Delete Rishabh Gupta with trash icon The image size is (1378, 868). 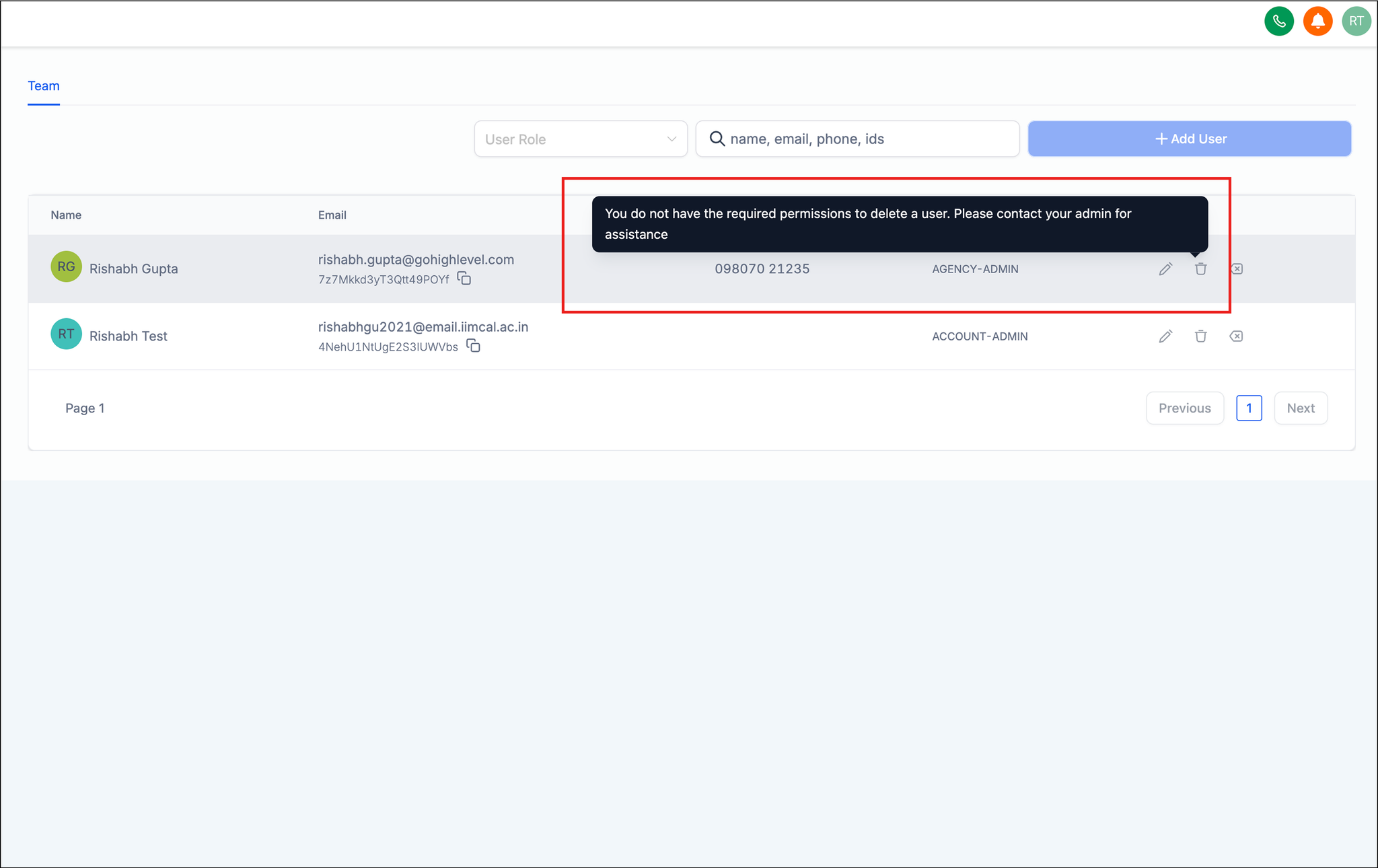tap(1200, 269)
